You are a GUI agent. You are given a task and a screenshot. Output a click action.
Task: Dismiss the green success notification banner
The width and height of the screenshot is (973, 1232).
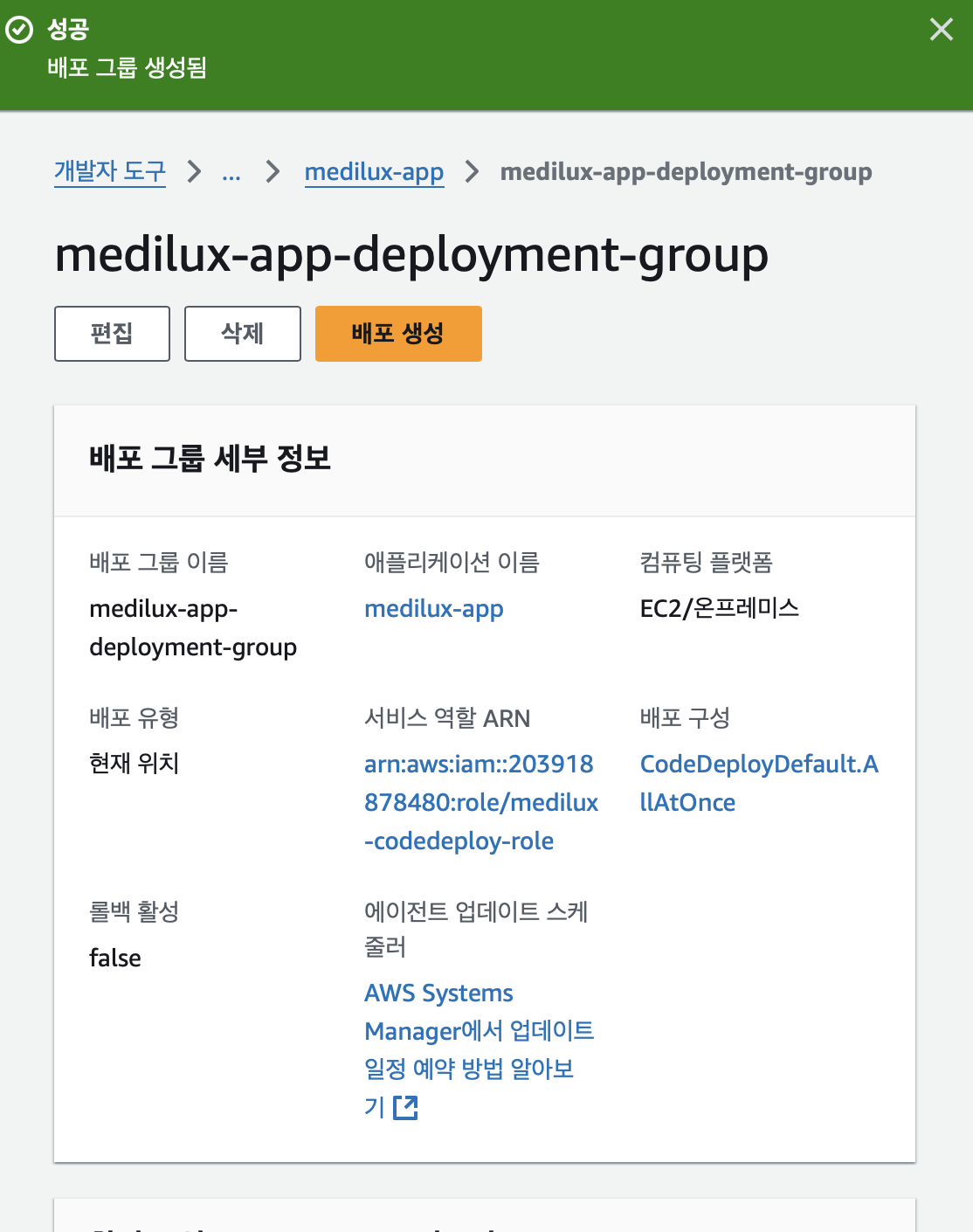[941, 30]
